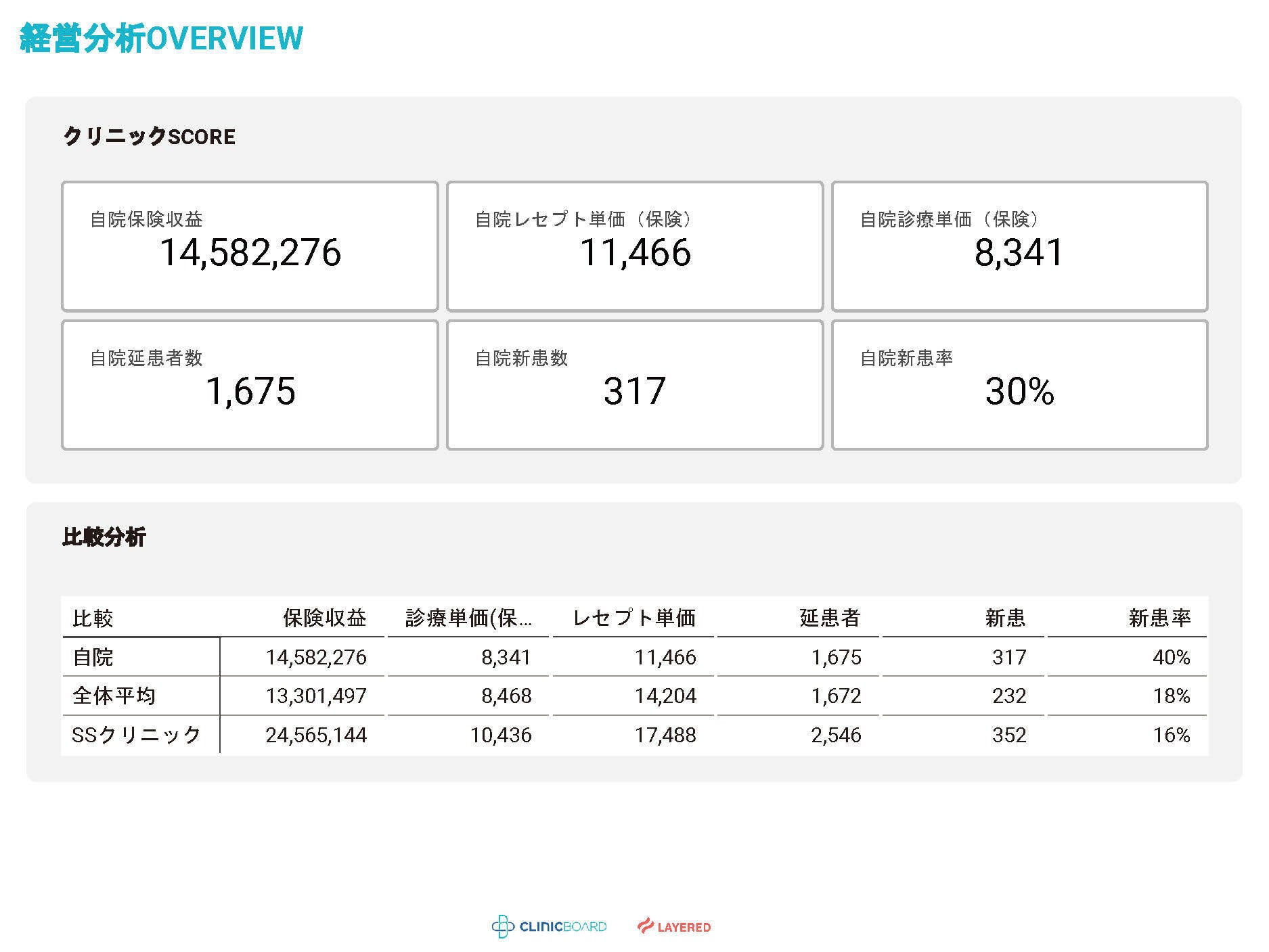Click 17,488 in the SSクリニック row
Screen dimensions: 1269x952
(x=665, y=735)
